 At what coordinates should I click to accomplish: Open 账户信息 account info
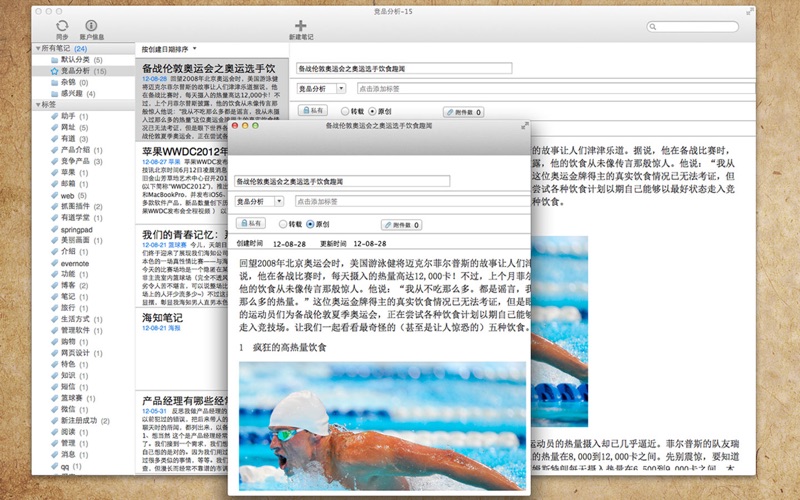[x=91, y=25]
